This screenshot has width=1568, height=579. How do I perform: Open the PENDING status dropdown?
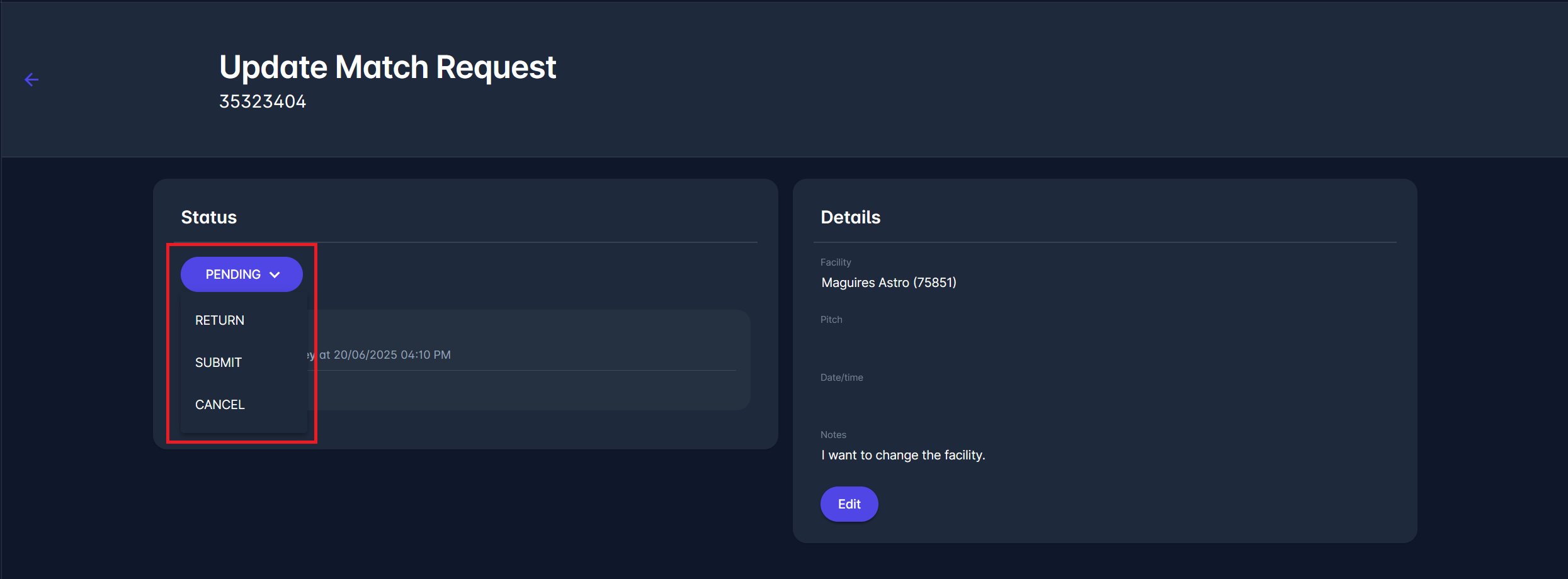[x=241, y=274]
